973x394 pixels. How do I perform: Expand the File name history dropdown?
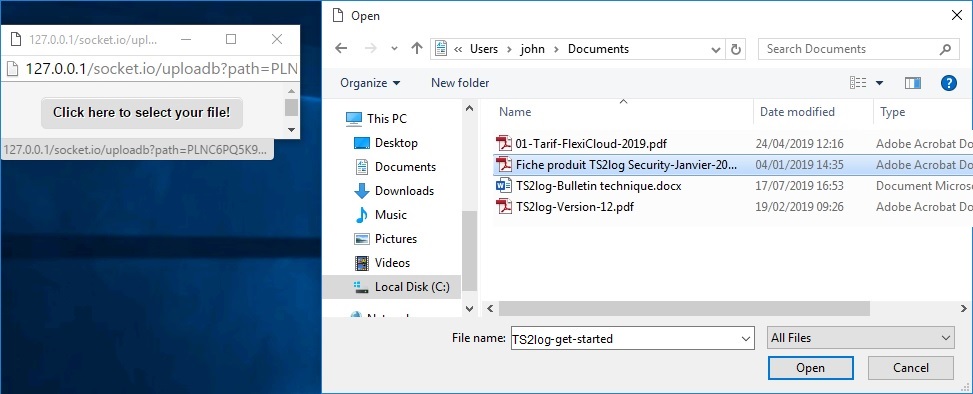pyautogui.click(x=746, y=339)
